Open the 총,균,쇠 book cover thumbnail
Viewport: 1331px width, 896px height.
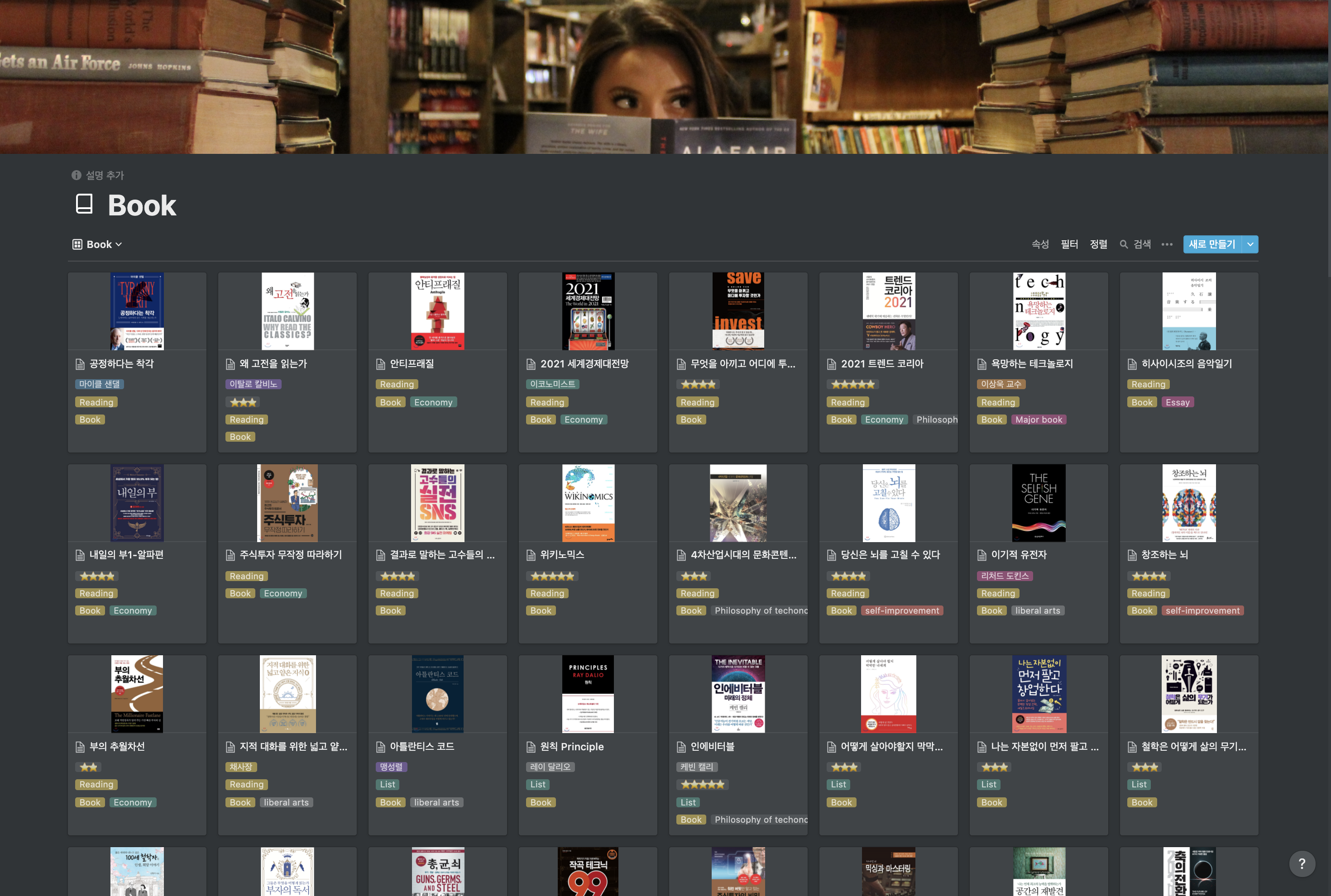click(x=438, y=872)
